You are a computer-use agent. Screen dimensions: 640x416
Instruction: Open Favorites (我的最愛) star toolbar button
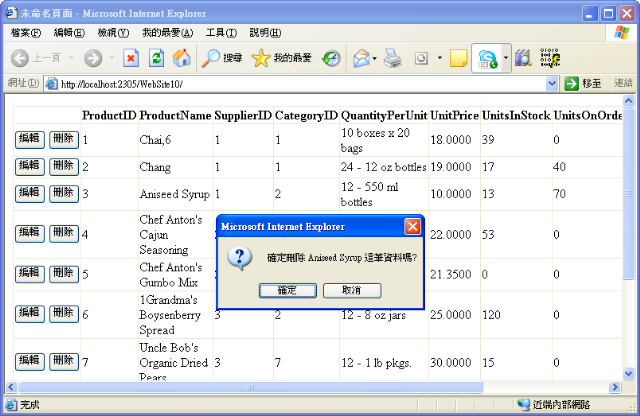coord(282,58)
